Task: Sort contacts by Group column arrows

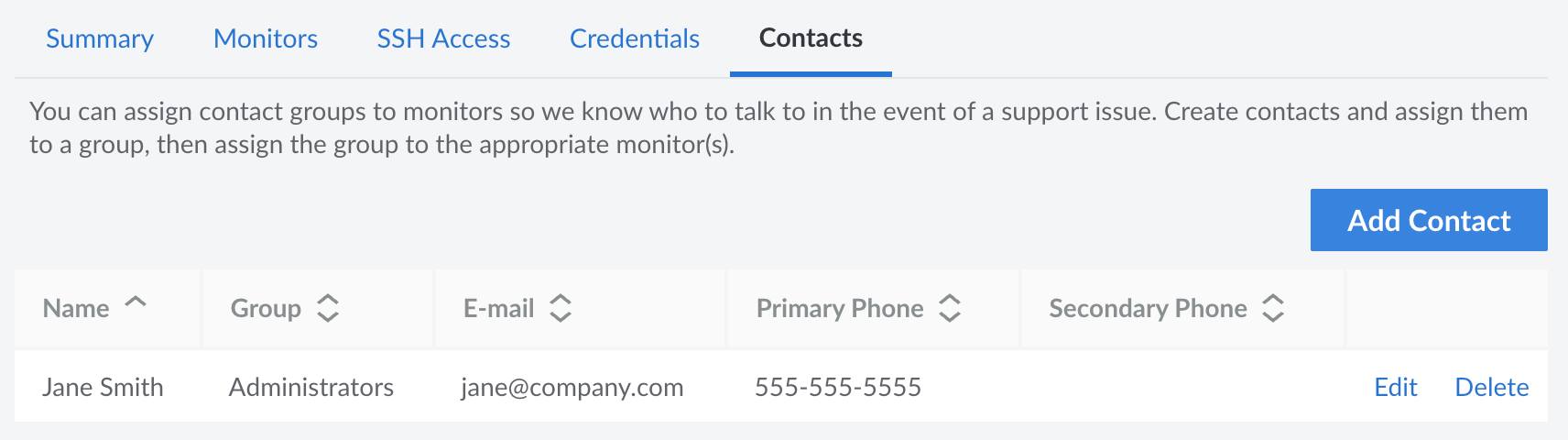Action: coord(327,308)
